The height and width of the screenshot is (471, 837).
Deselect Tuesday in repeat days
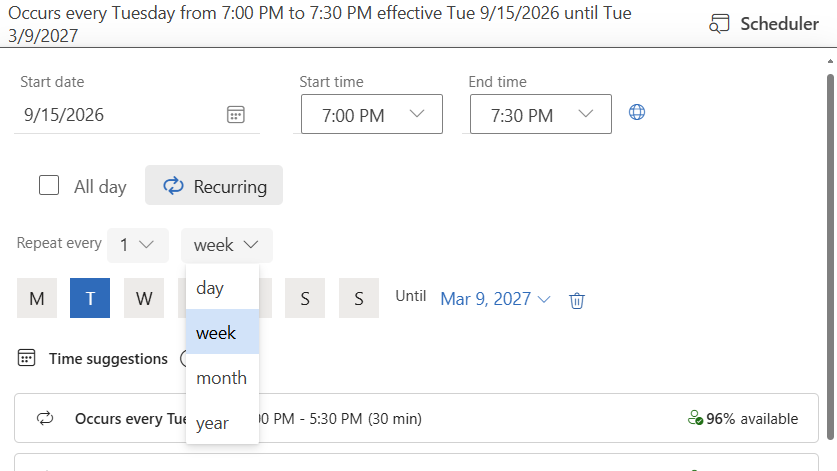[90, 298]
